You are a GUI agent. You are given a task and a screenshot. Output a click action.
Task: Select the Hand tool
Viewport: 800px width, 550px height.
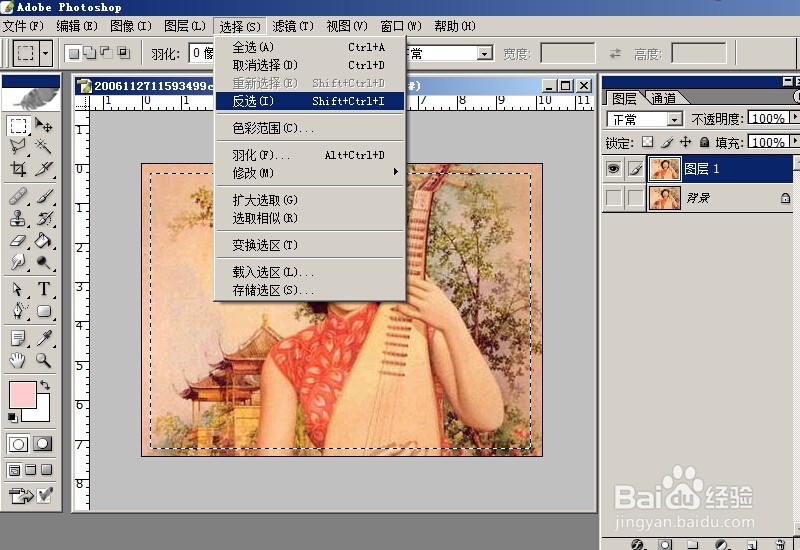(x=18, y=360)
